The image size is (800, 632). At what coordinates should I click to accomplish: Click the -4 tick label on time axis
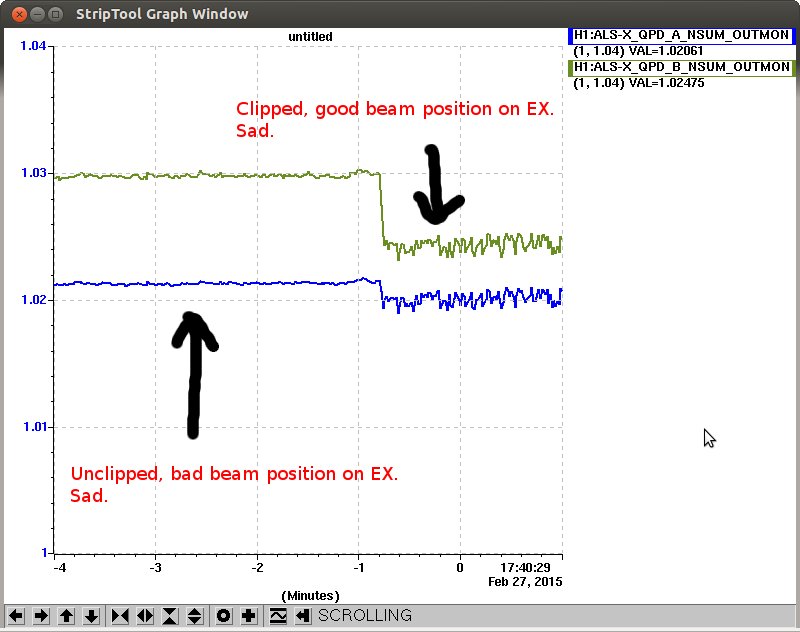coord(60,568)
